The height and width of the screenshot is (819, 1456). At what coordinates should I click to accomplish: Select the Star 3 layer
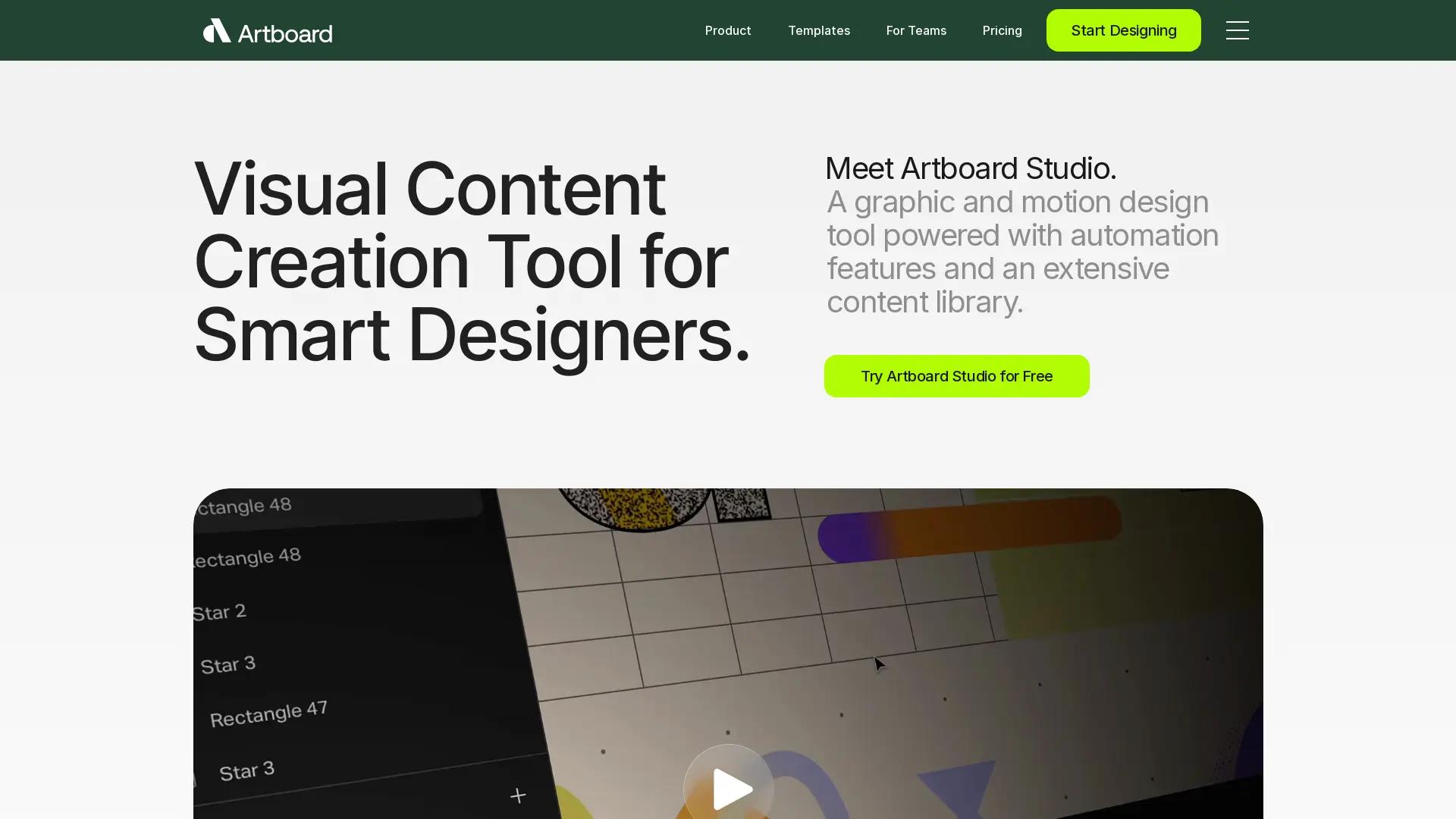pyautogui.click(x=227, y=664)
